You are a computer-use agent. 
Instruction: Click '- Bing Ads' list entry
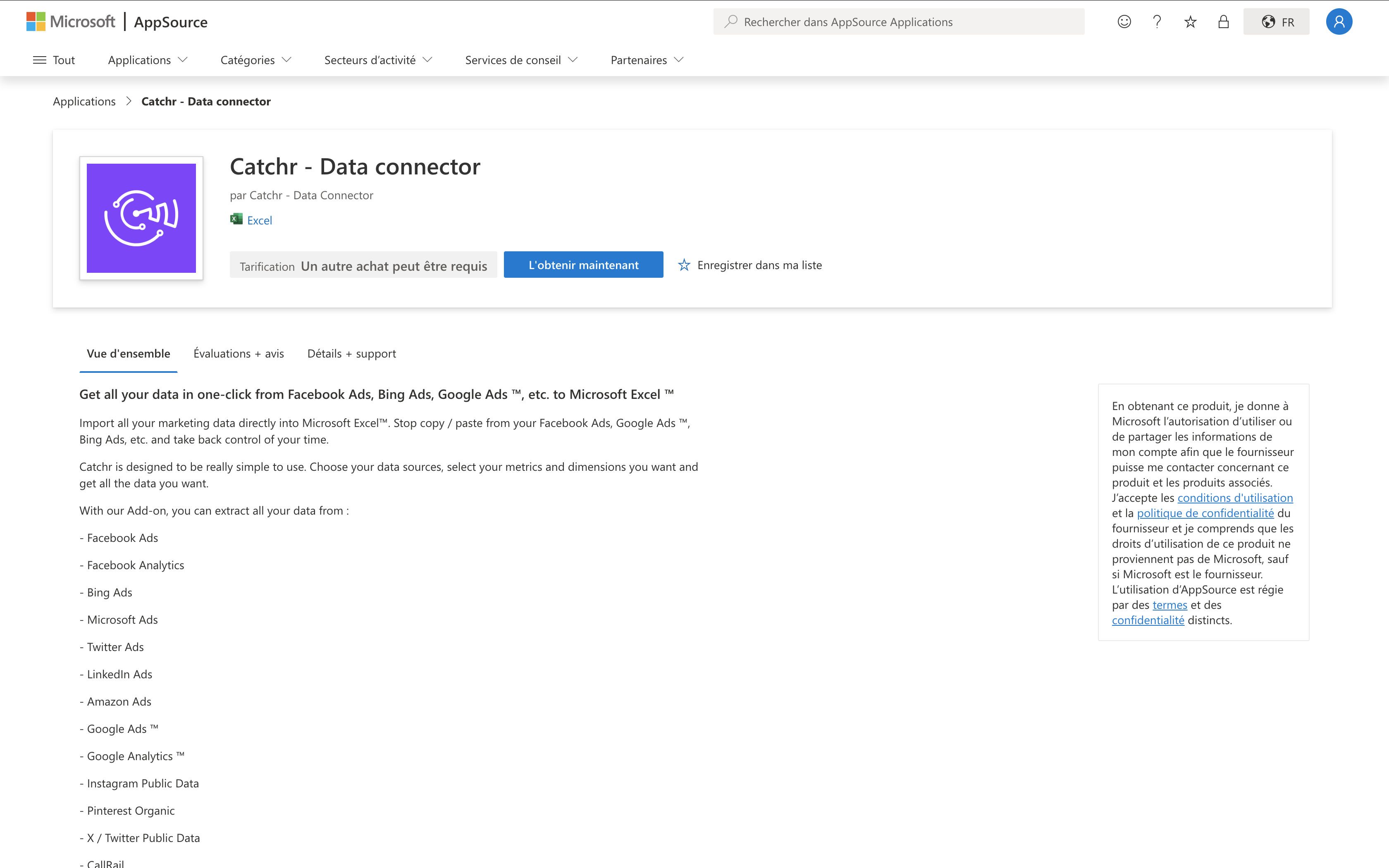106,592
